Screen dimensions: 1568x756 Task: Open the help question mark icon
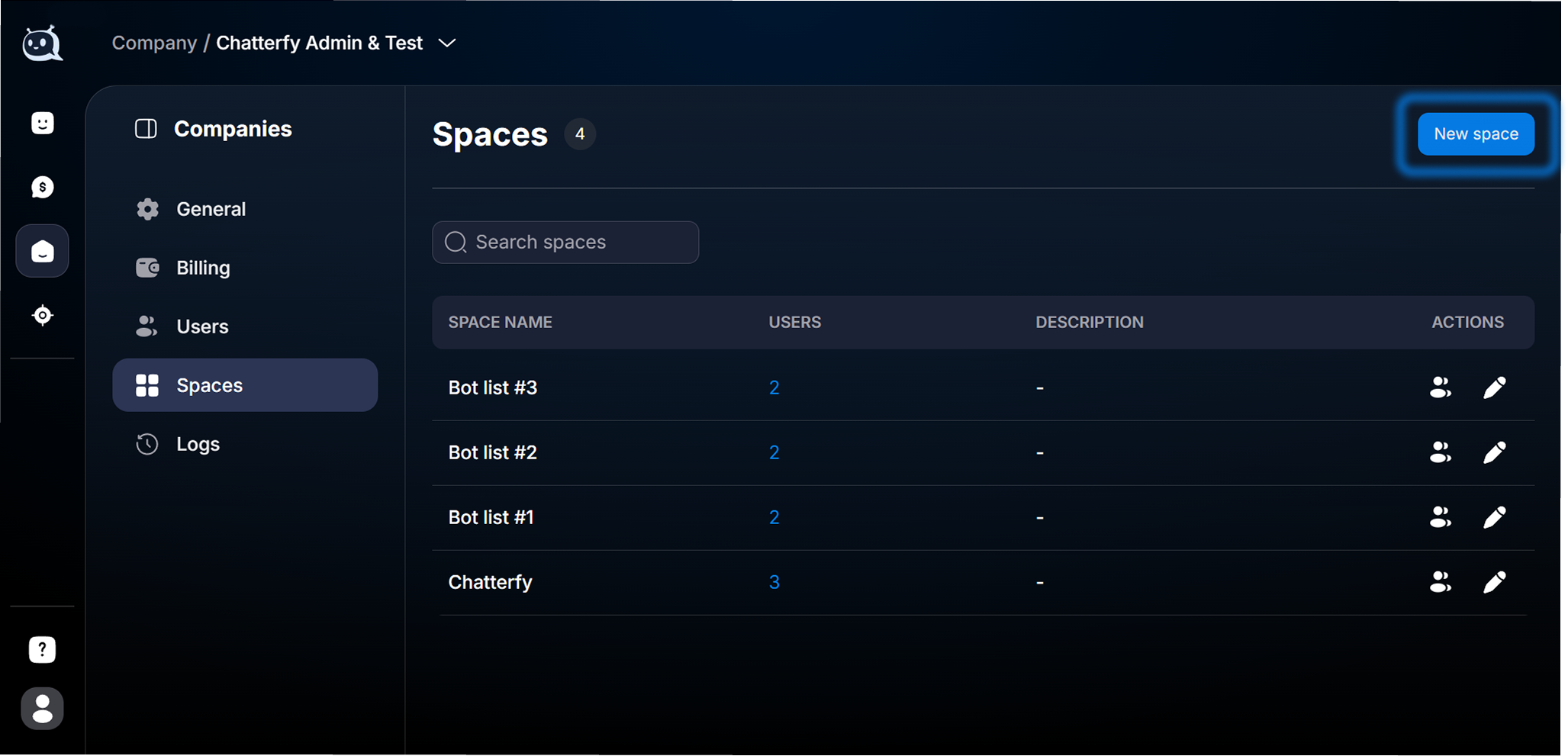tap(43, 650)
